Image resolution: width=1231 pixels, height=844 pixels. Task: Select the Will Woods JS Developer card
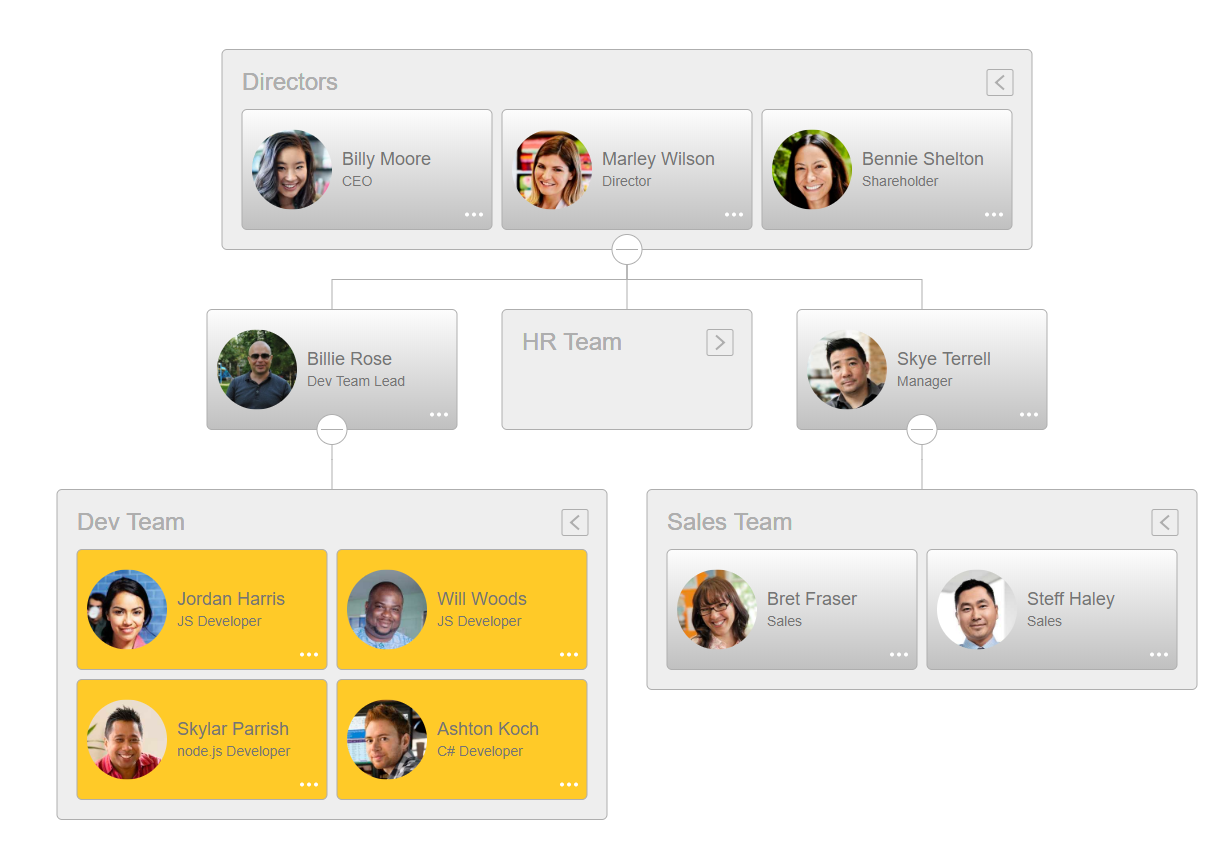[x=462, y=609]
